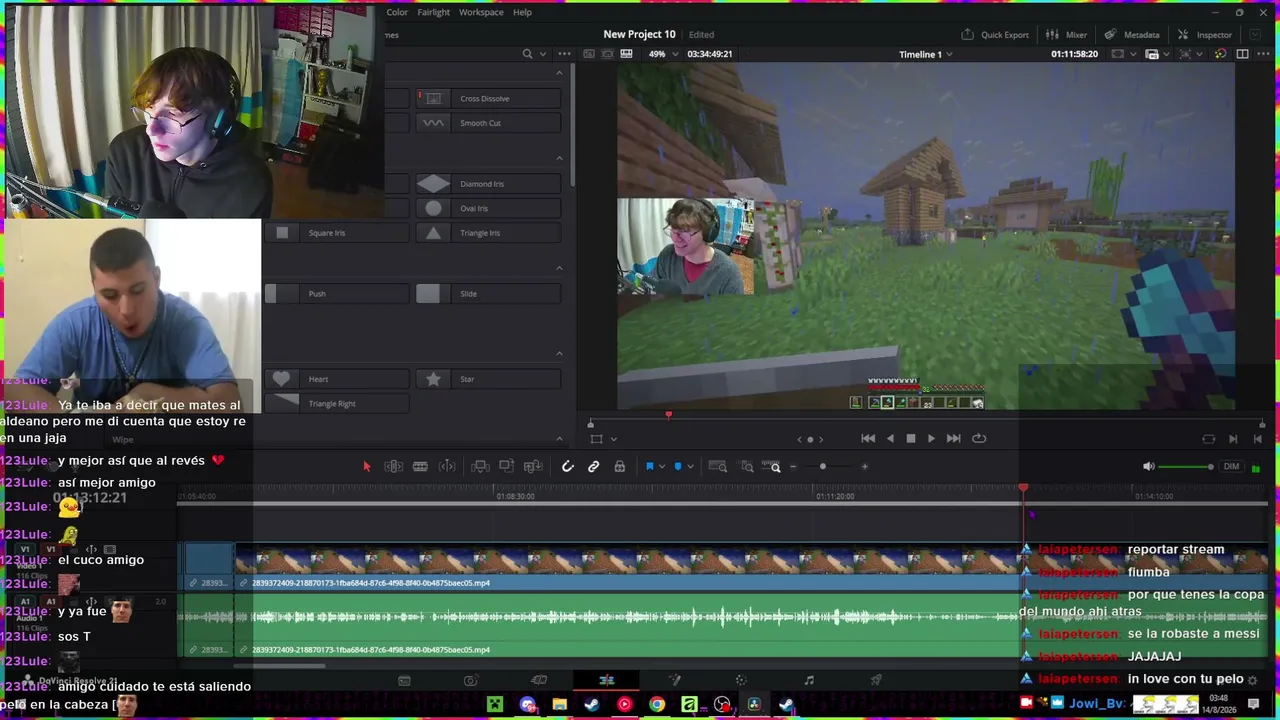Switch to the Fairlight music note page
The image size is (1280, 720).
pyautogui.click(x=809, y=680)
